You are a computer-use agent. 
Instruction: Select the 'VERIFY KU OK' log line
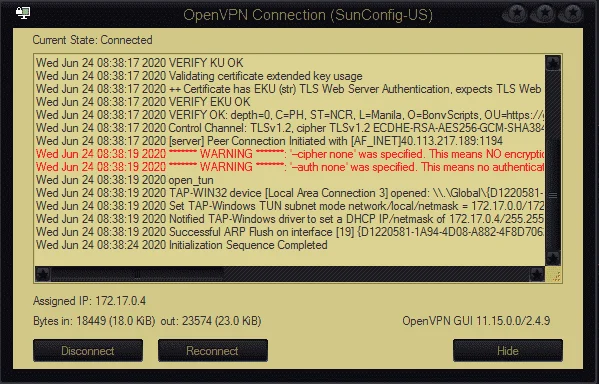[139, 63]
